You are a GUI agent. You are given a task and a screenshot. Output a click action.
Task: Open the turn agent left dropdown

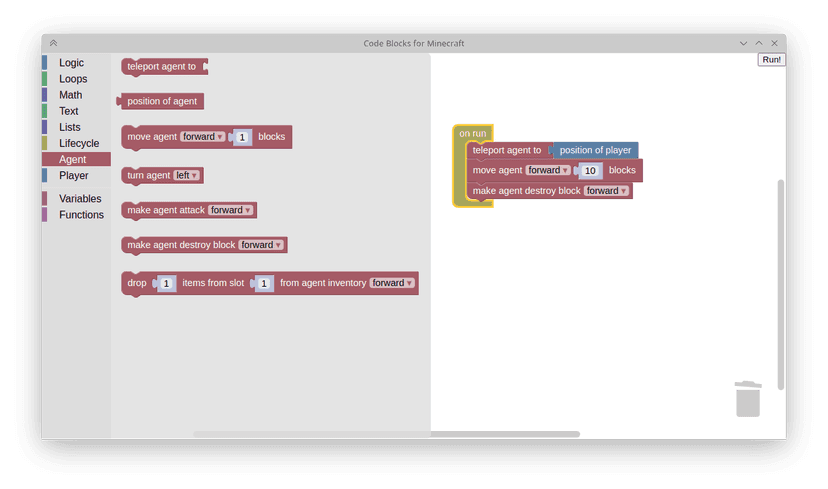tap(187, 175)
